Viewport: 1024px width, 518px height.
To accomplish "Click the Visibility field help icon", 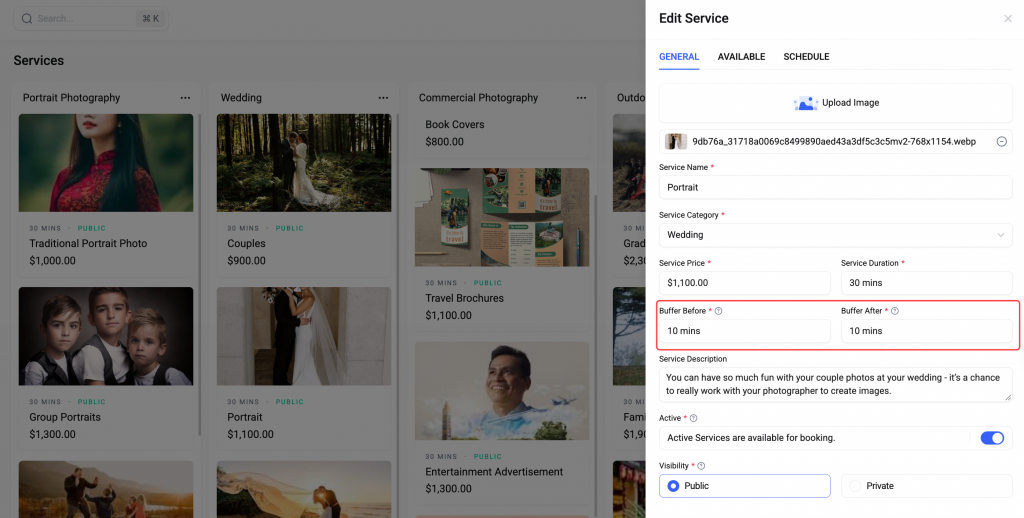I will (x=701, y=466).
